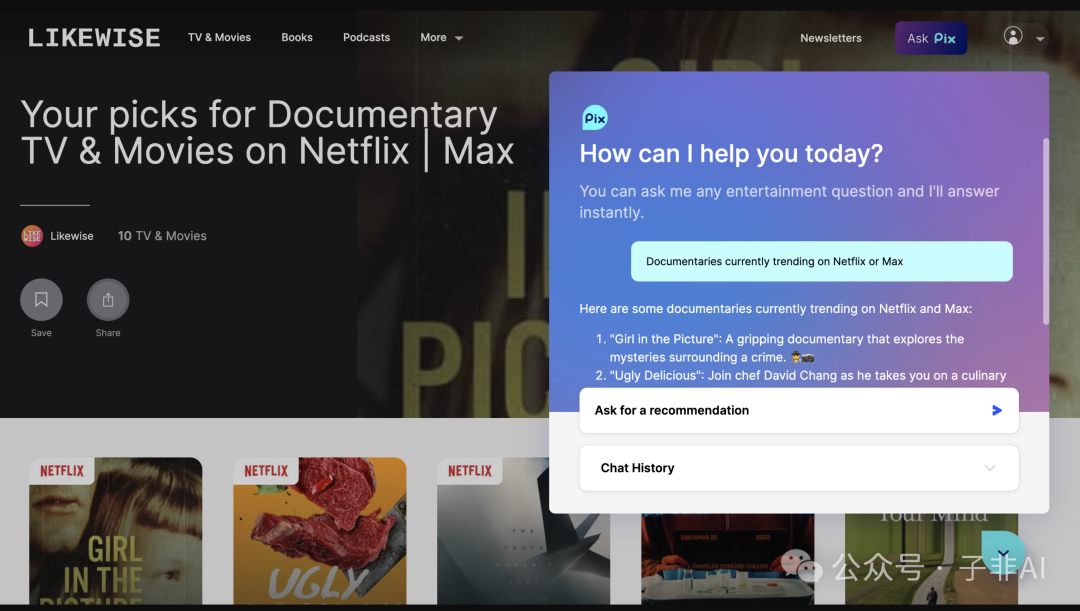Open the Books section

(x=297, y=37)
